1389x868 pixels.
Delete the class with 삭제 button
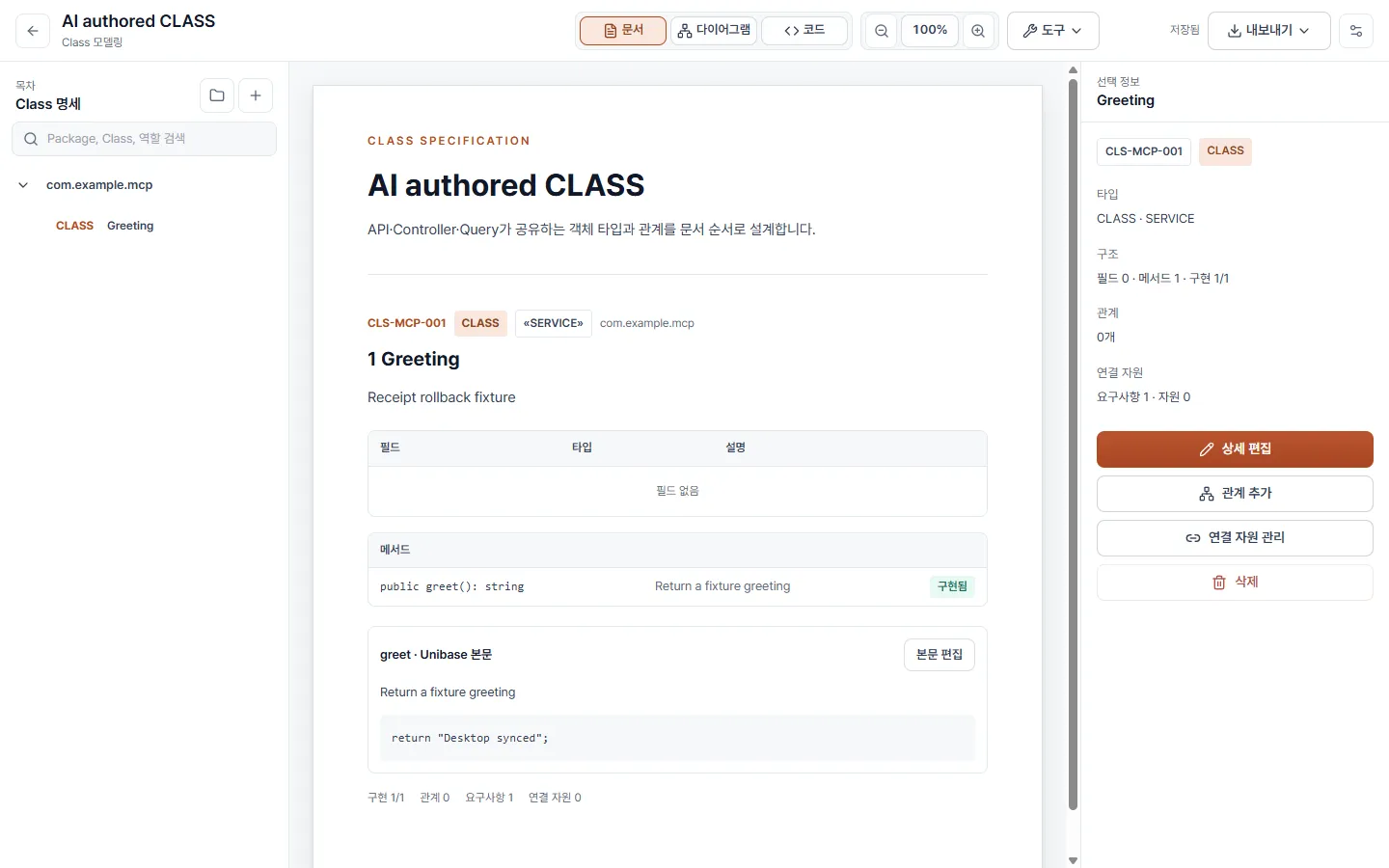pos(1235,583)
